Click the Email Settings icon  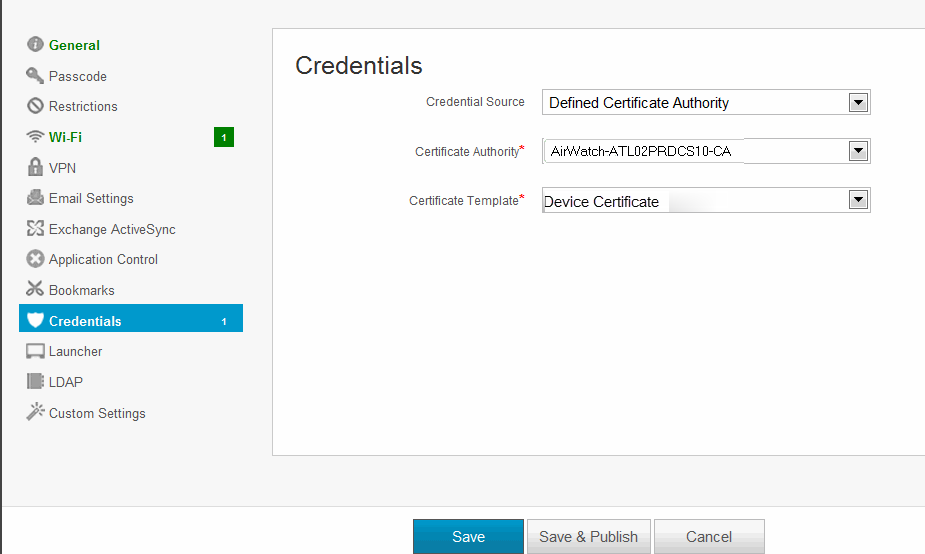pyautogui.click(x=35, y=198)
